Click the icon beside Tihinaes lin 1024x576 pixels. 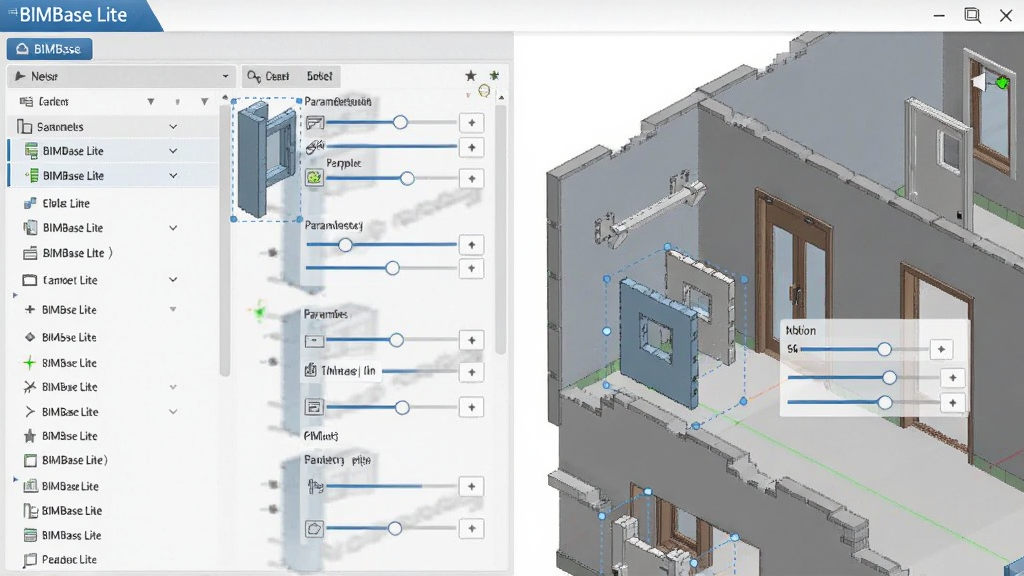pos(311,371)
